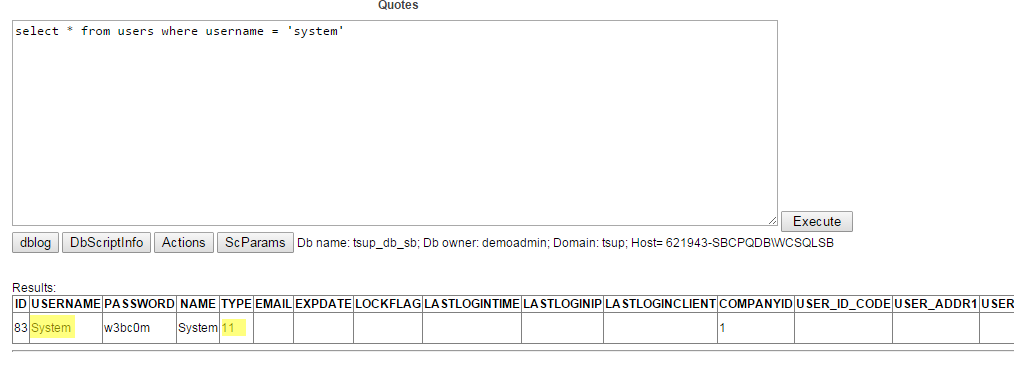Focus the SQL query text area
The height and width of the screenshot is (391, 1014).
coord(394,123)
